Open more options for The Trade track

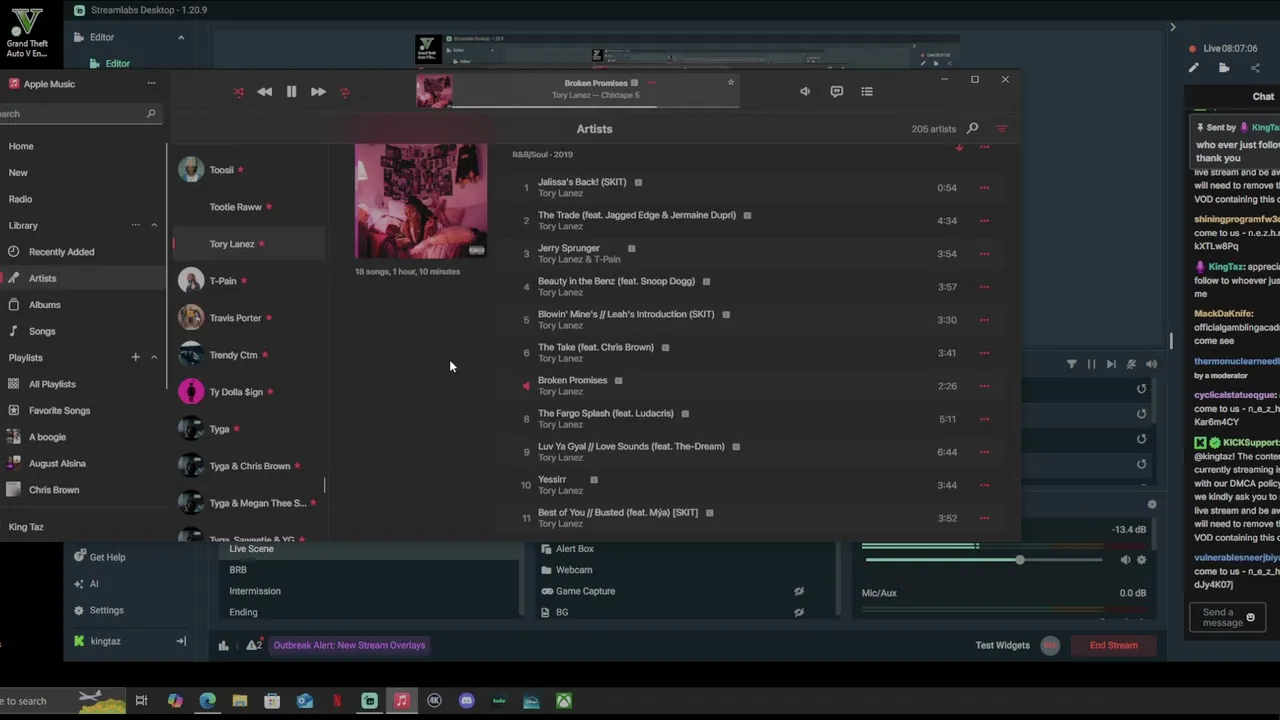(x=984, y=221)
